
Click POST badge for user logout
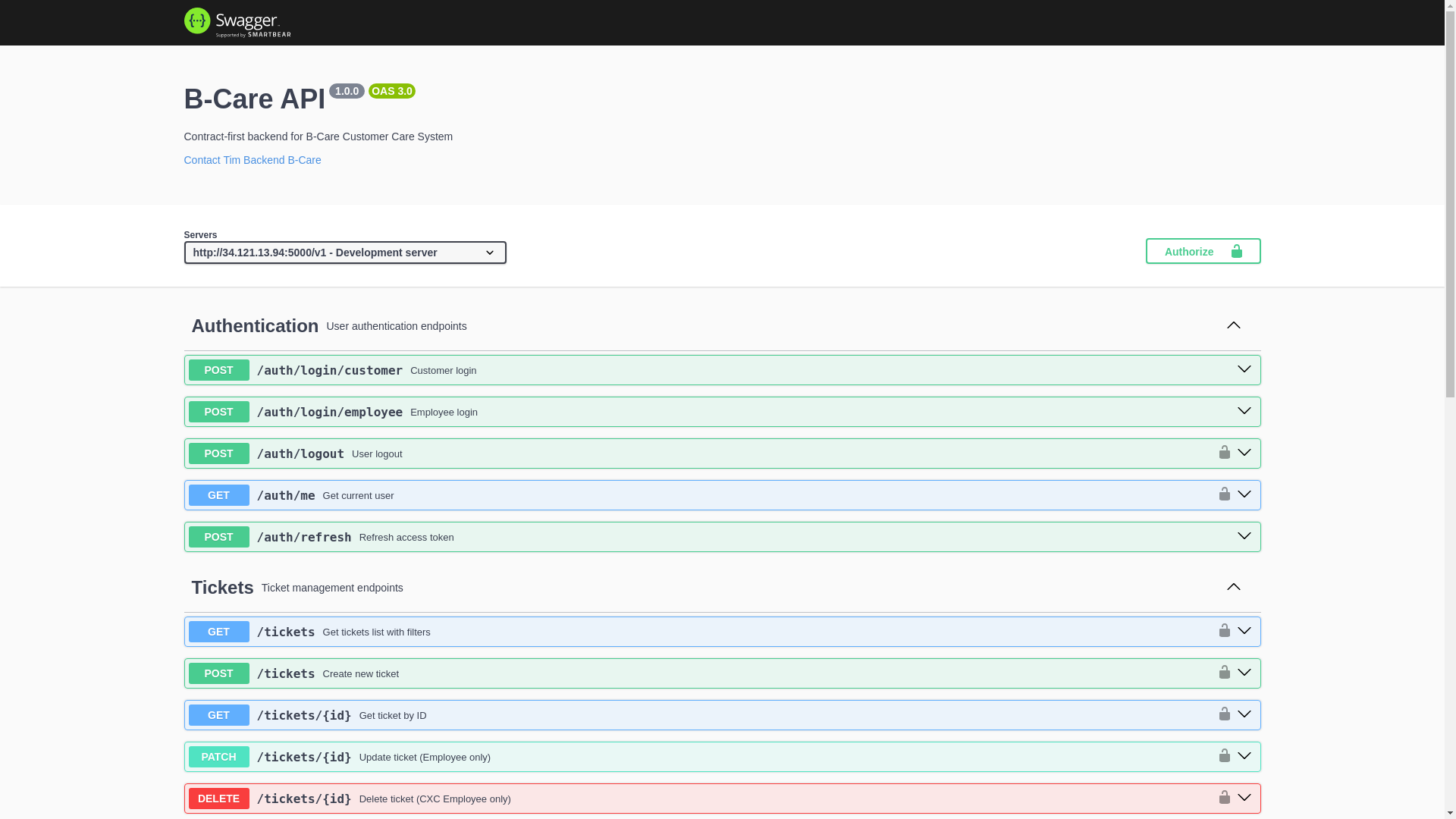point(218,453)
